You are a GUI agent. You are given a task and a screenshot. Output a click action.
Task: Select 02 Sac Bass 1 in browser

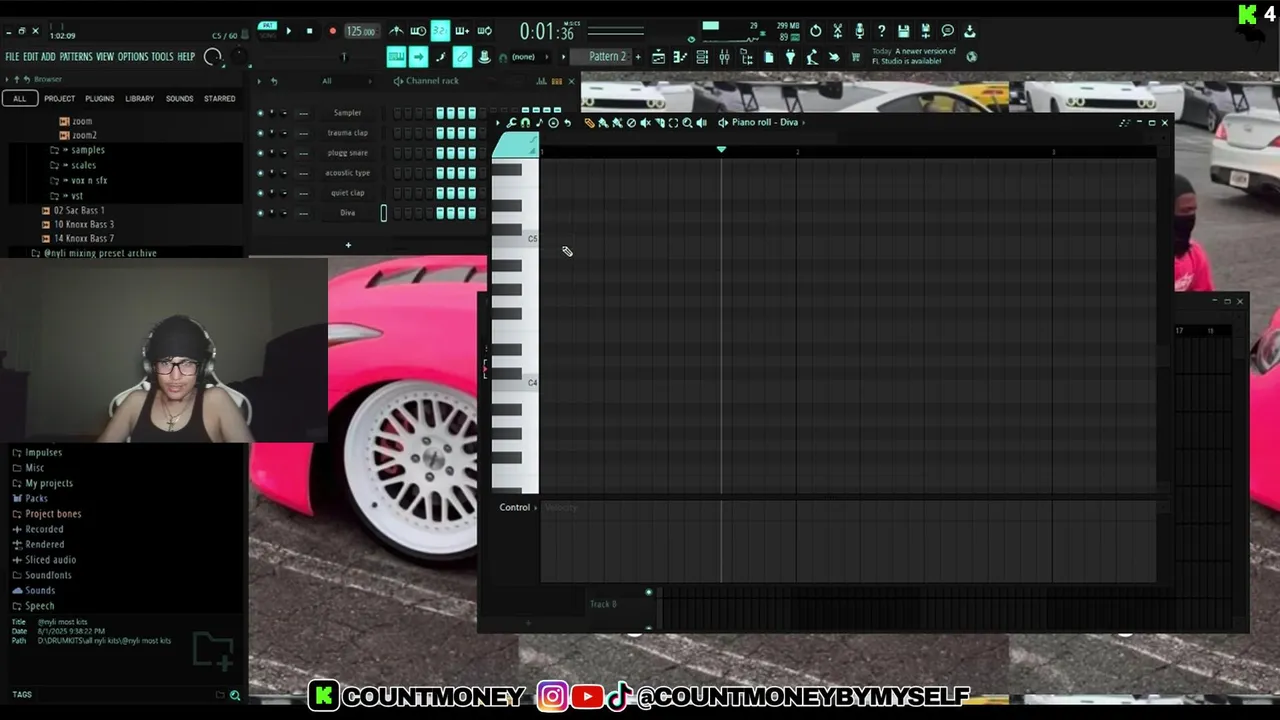tap(79, 210)
